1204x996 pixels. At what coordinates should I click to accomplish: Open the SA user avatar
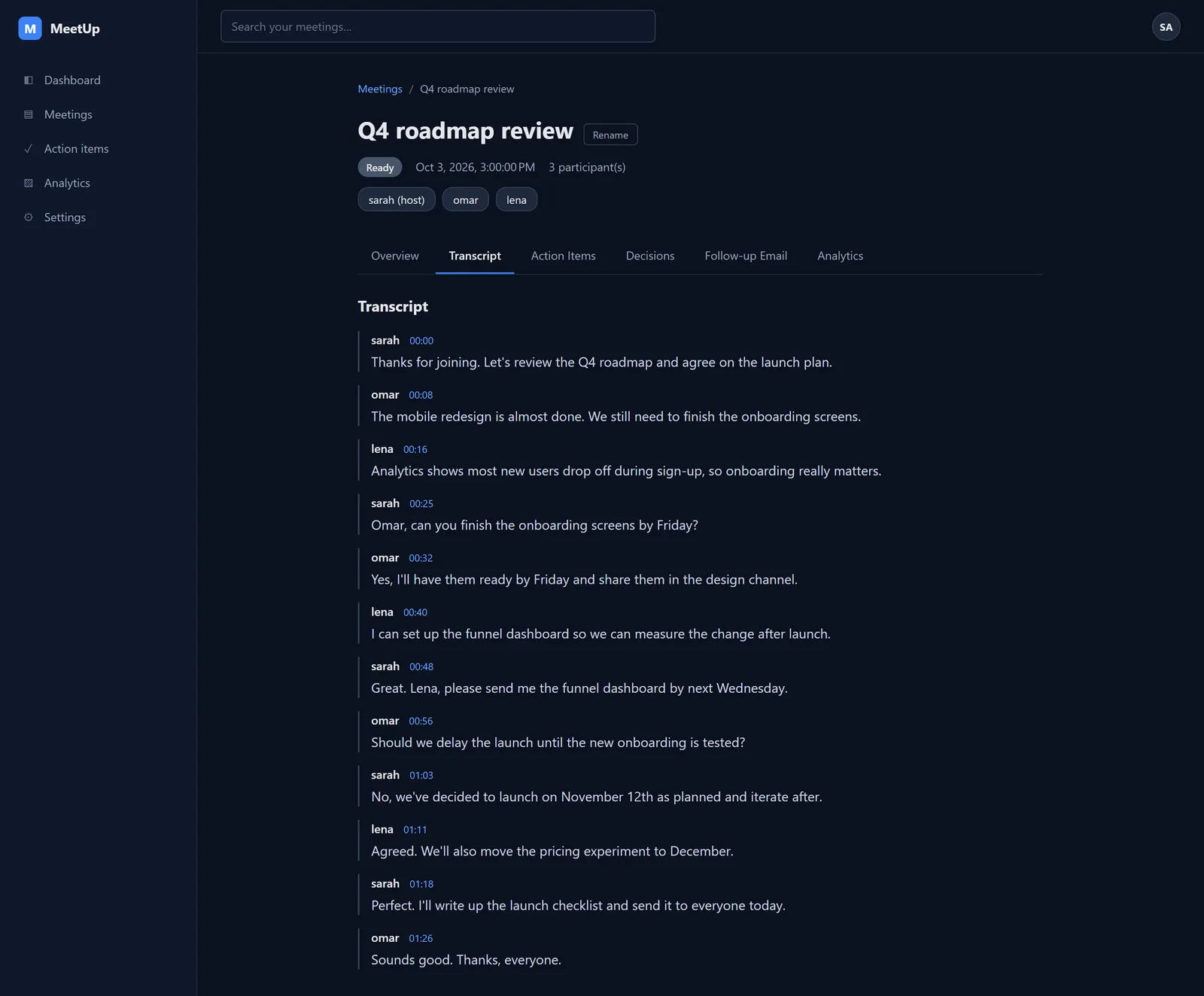(1166, 27)
